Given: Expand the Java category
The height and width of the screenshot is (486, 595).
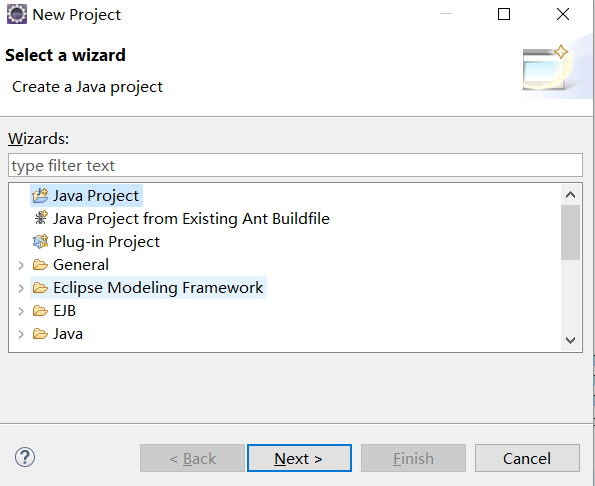Looking at the screenshot, I should 21,335.
